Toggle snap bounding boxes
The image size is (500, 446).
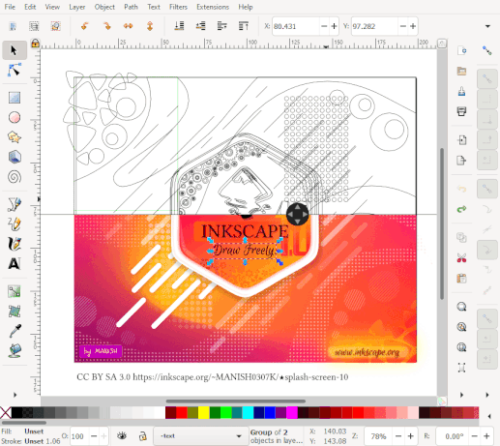coord(487,79)
